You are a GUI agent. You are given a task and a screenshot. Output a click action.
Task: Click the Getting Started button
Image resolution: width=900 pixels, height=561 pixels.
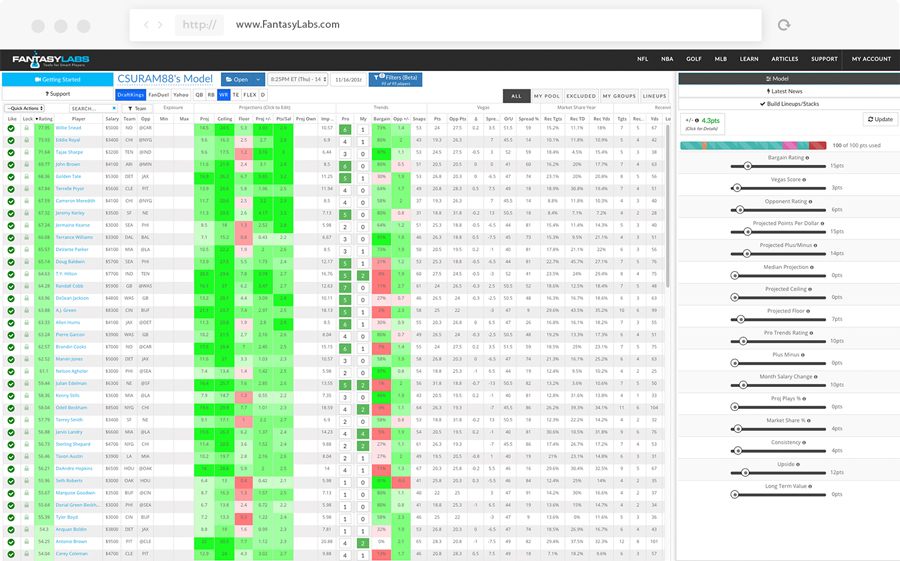point(57,80)
